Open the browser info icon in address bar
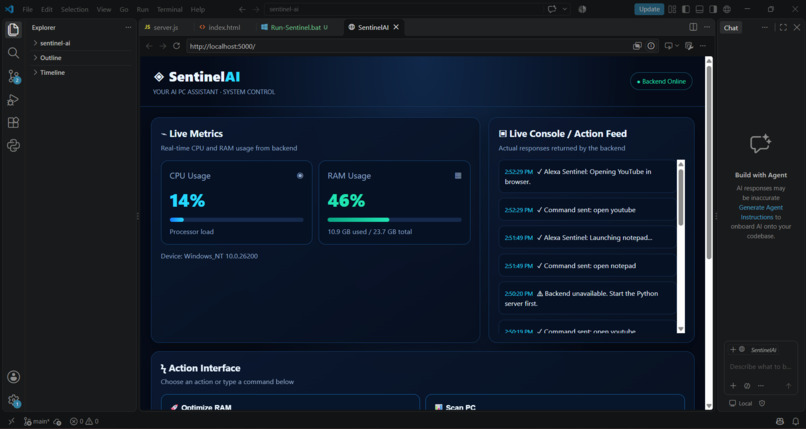This screenshot has height=429, width=806. pyautogui.click(x=651, y=46)
